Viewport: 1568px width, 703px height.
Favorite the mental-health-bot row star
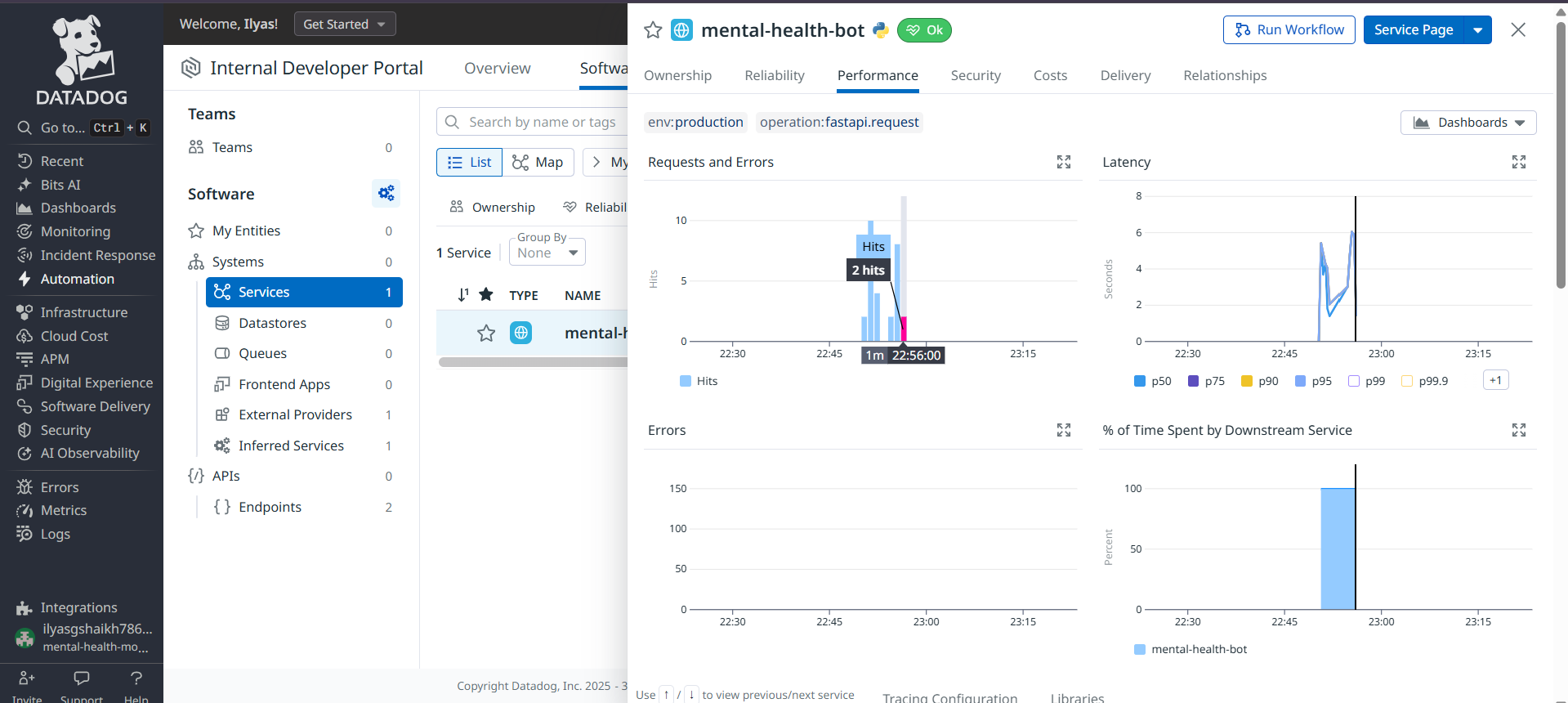(486, 333)
